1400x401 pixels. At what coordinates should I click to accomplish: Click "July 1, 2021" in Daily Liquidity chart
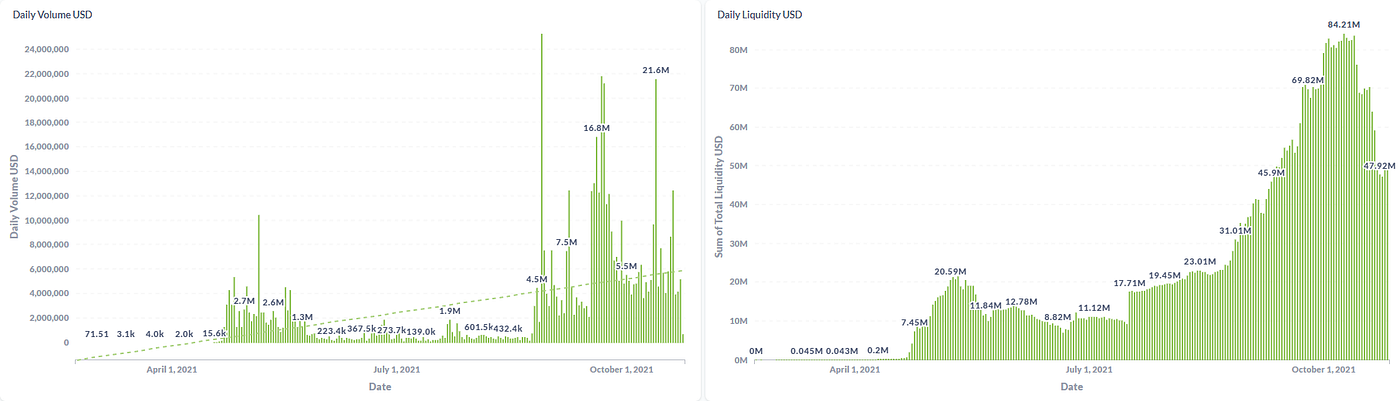click(x=1089, y=370)
